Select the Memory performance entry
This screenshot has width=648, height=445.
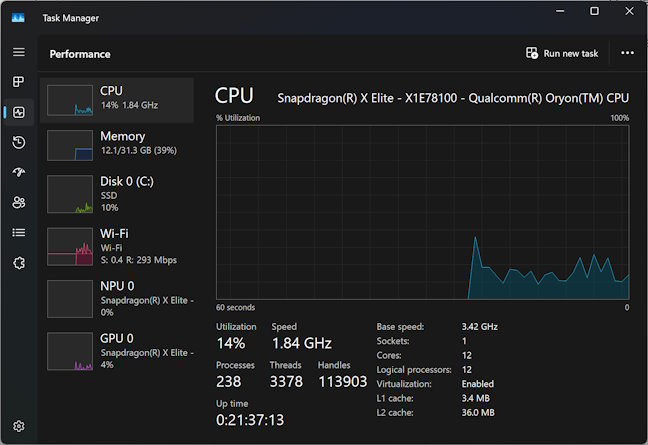pyautogui.click(x=117, y=145)
